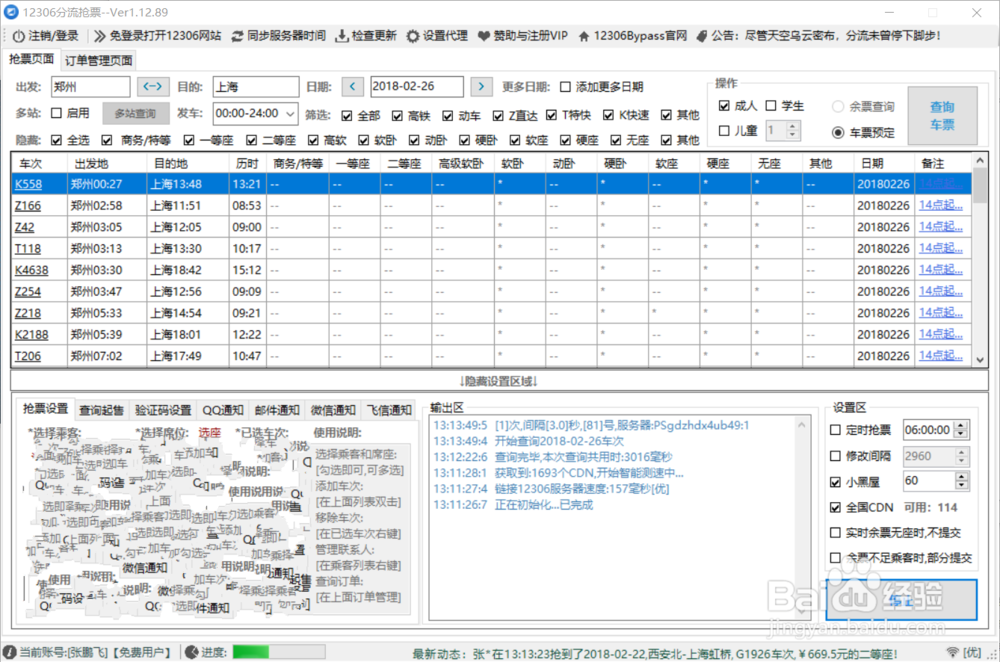Toggle 全国CDN checkbox
The height and width of the screenshot is (662, 1000).
pos(835,508)
